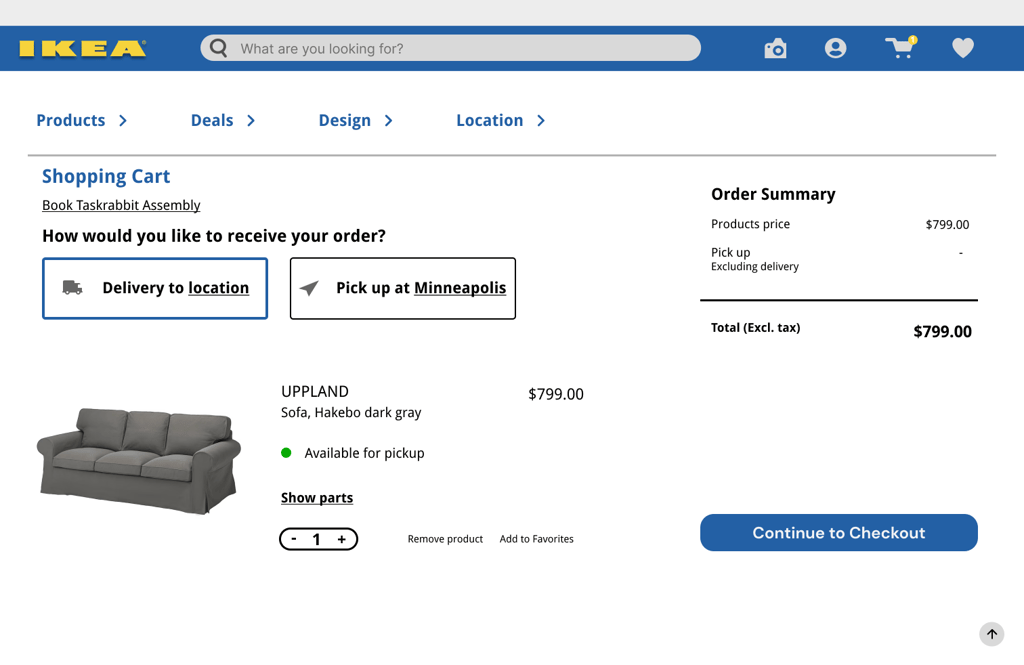Change the underlined delivery location link
Image resolution: width=1024 pixels, height=665 pixels.
218,288
